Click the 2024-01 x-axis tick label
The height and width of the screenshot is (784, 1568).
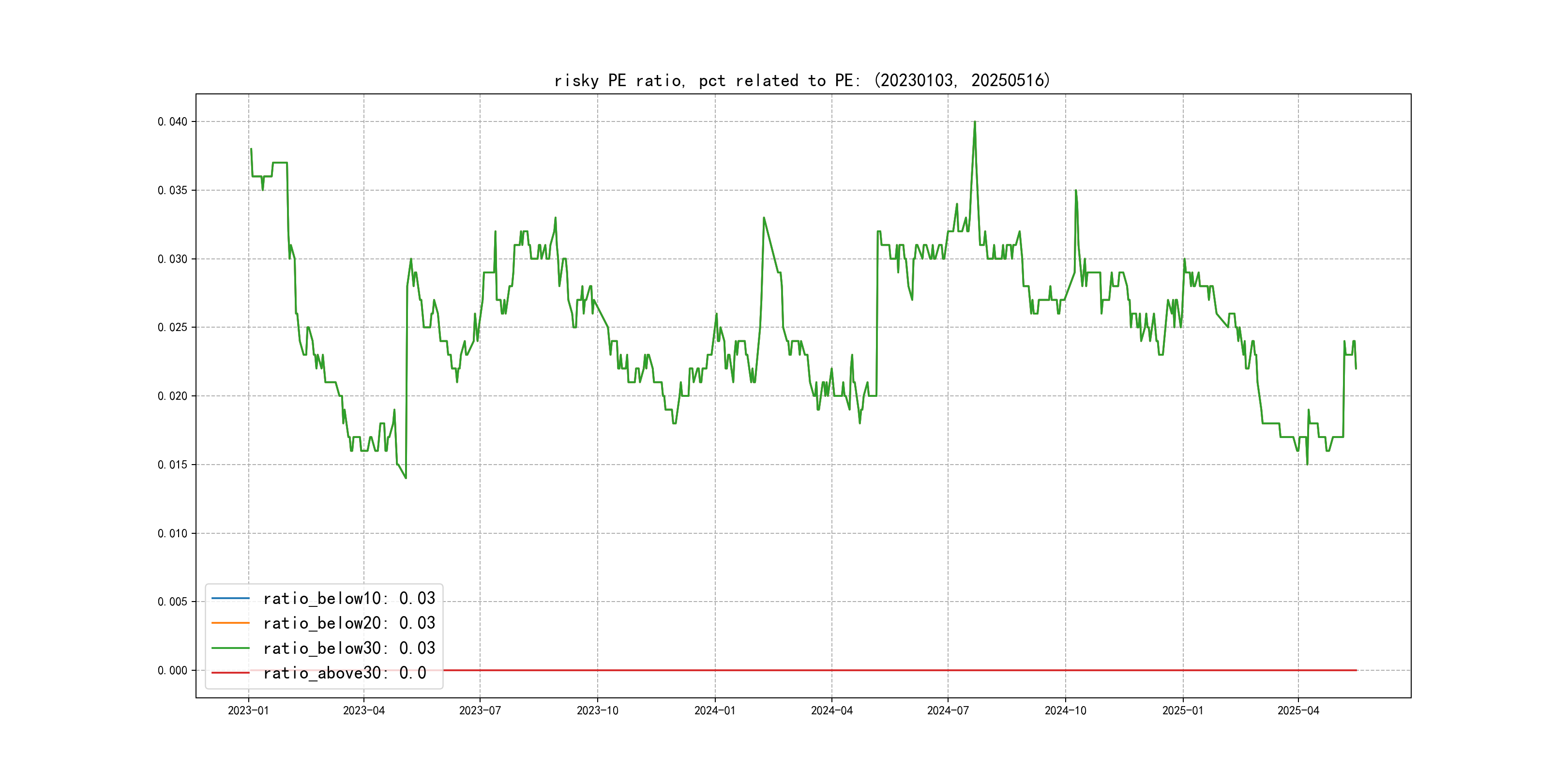pos(715,710)
